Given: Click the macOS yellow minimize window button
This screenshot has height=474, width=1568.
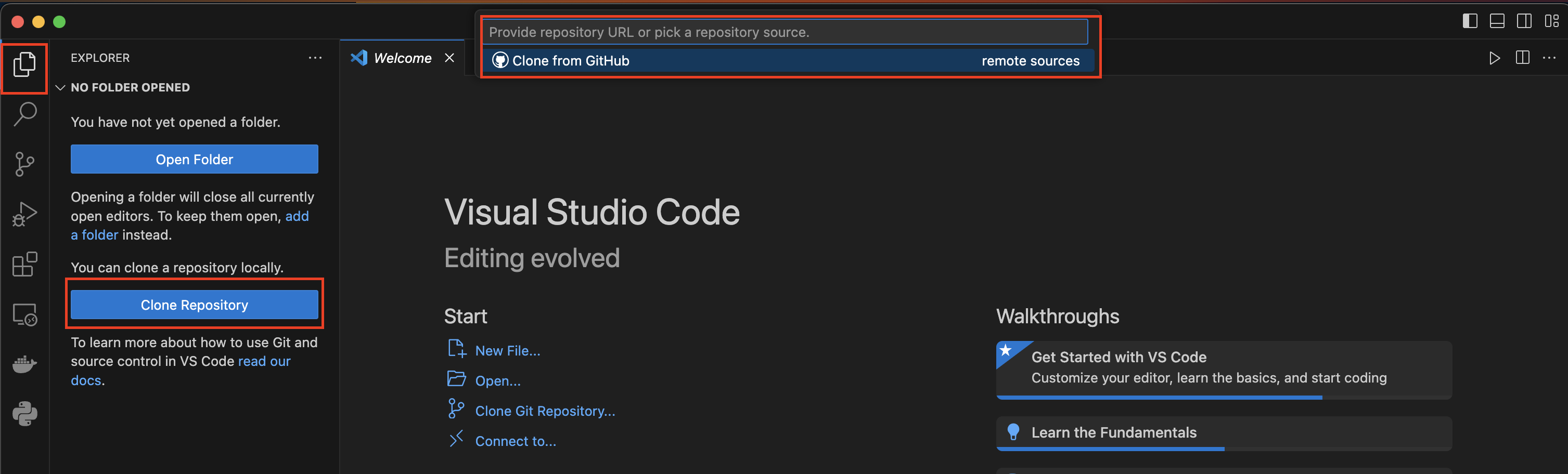Looking at the screenshot, I should 38,22.
